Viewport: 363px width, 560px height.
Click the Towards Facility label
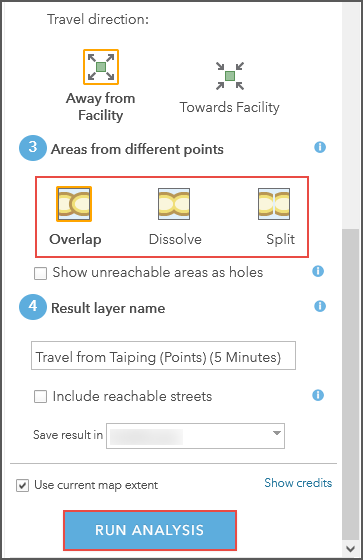(229, 108)
